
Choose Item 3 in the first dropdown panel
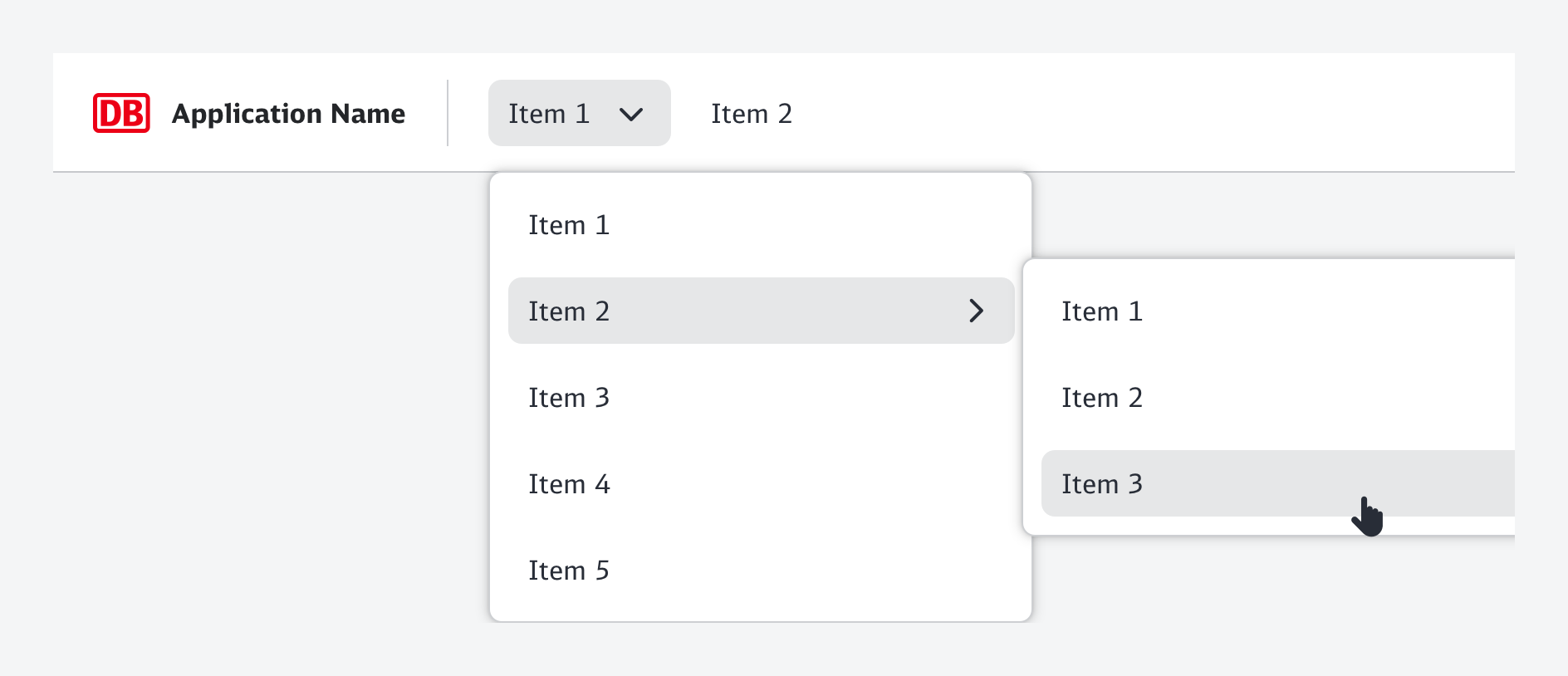point(569,398)
